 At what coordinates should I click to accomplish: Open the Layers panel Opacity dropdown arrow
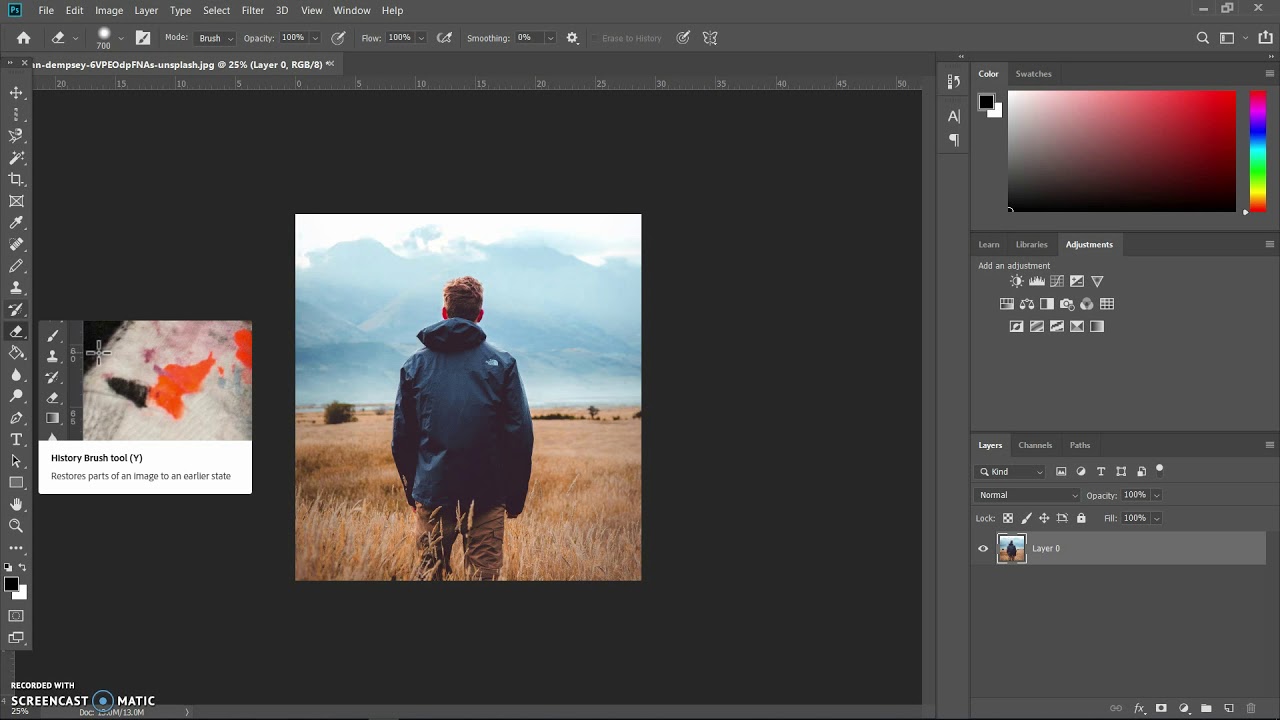[1157, 495]
